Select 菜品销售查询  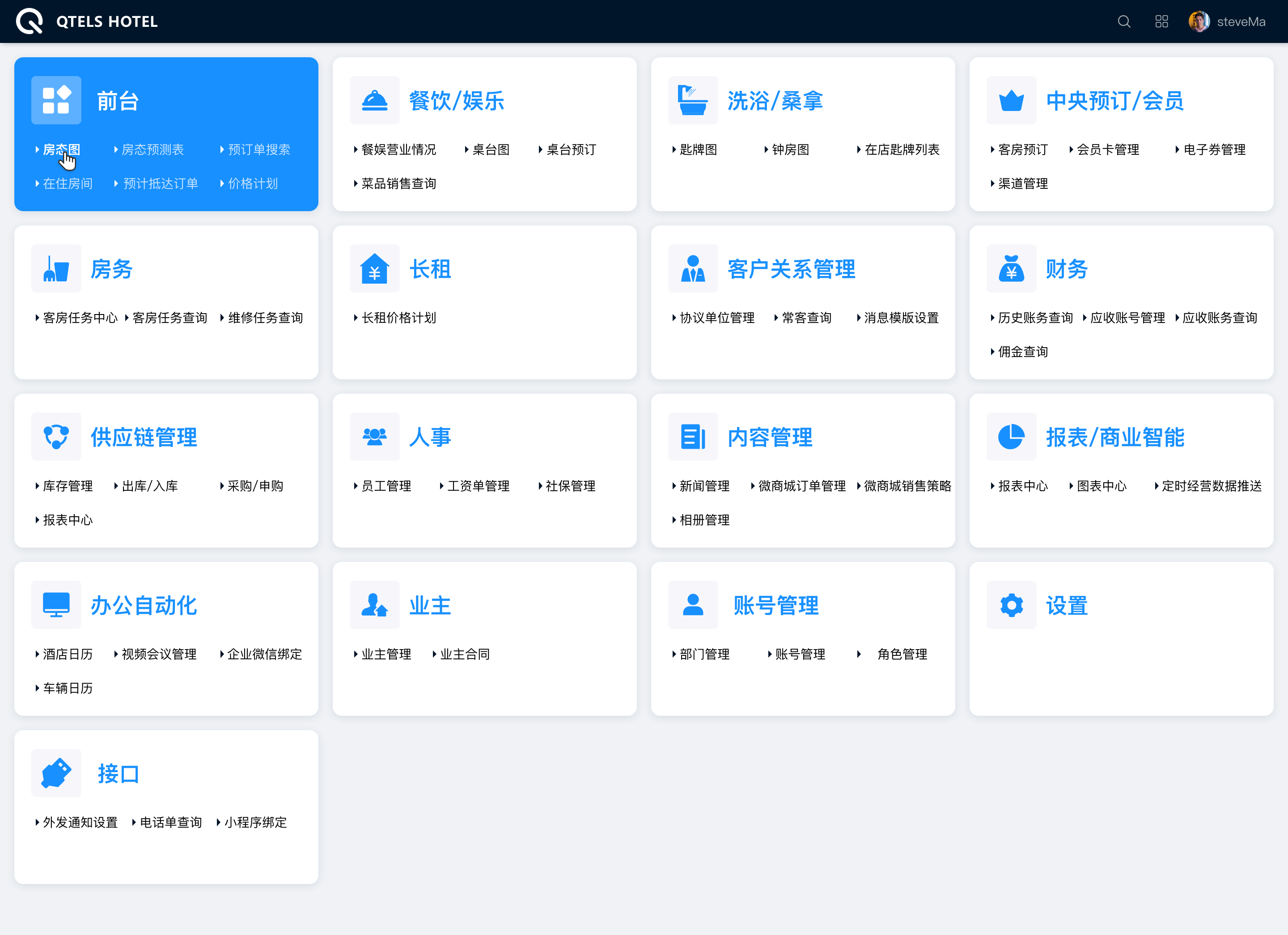point(398,183)
